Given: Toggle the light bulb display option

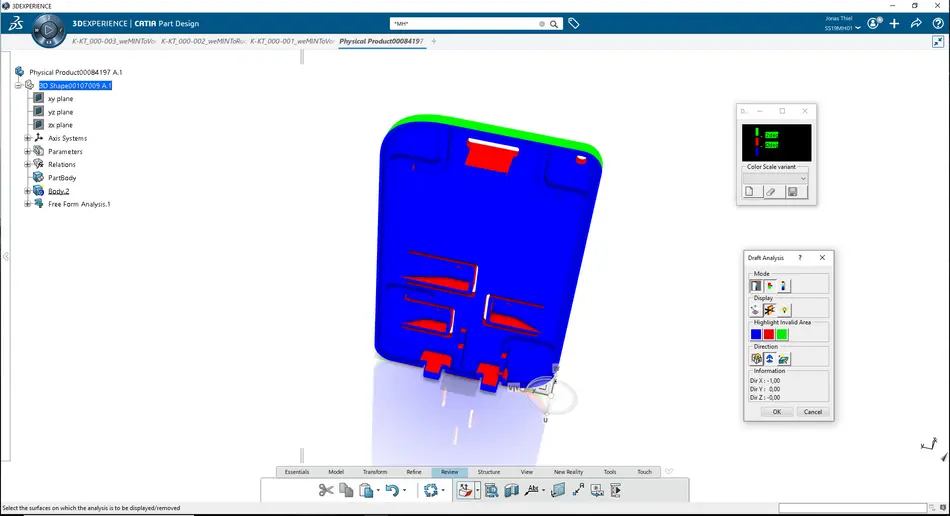Looking at the screenshot, I should [784, 310].
